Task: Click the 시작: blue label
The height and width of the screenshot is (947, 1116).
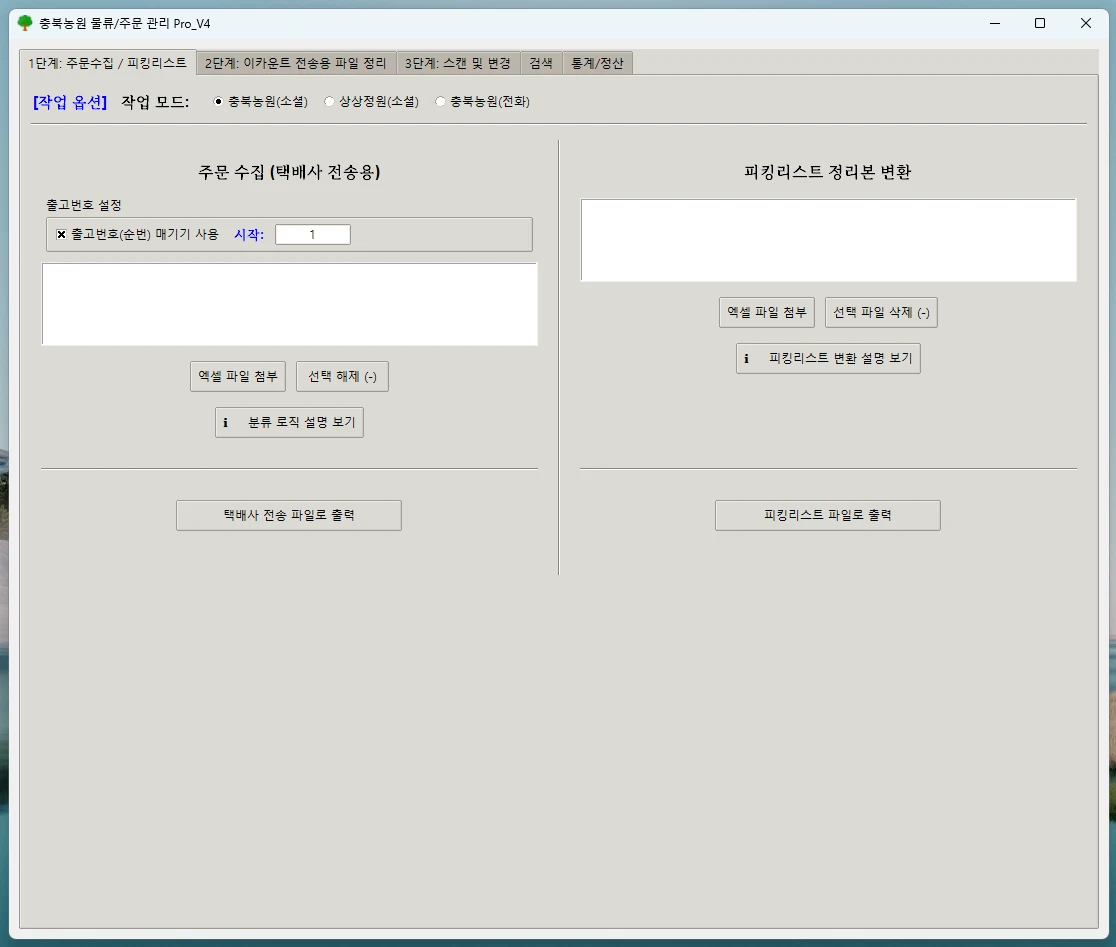Action: click(249, 234)
